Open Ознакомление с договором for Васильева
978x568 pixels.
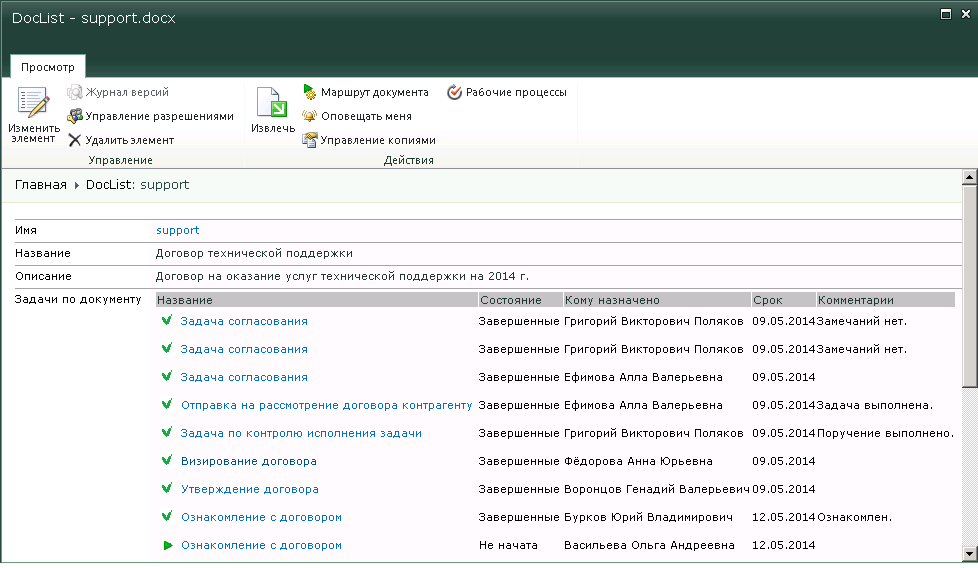(261, 546)
